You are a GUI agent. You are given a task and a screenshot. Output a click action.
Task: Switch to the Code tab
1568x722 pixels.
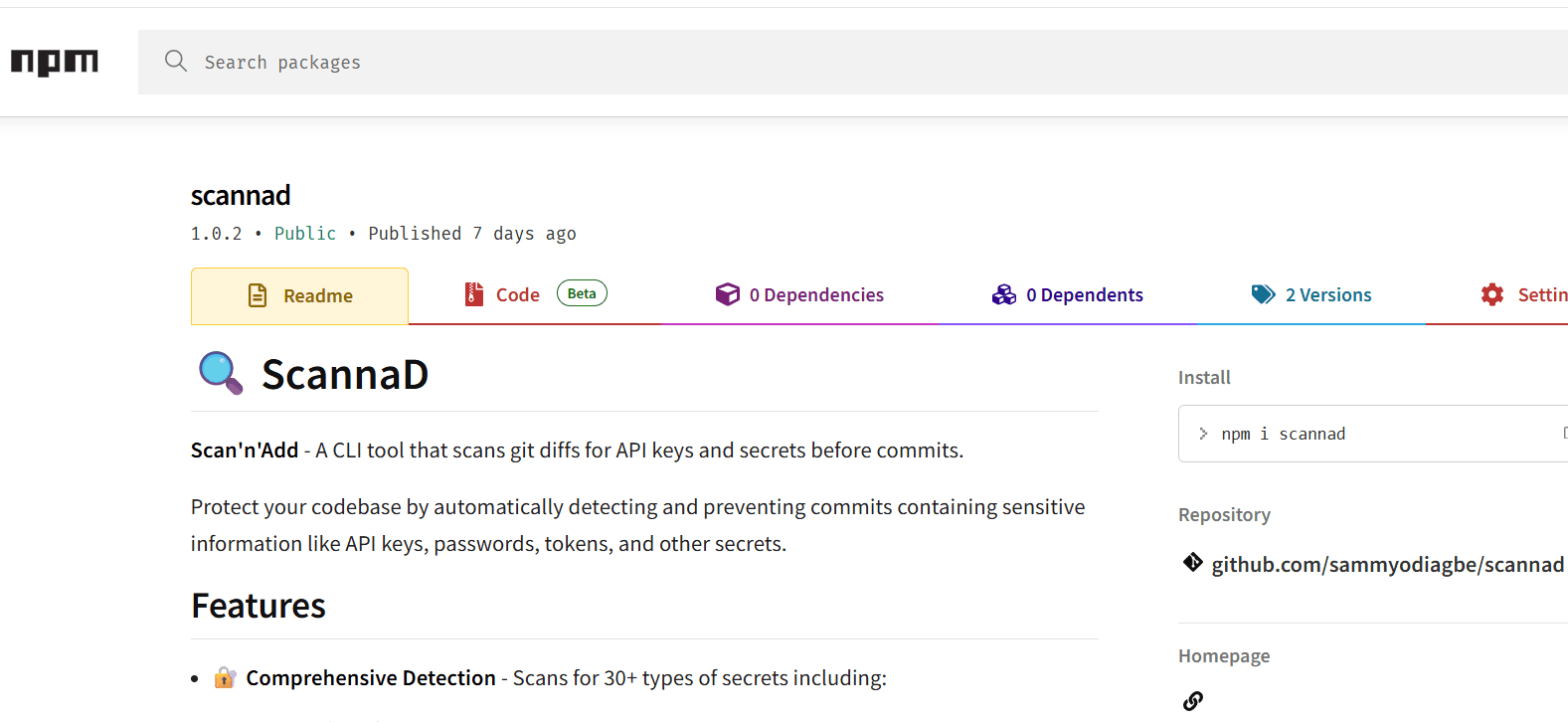(x=517, y=295)
